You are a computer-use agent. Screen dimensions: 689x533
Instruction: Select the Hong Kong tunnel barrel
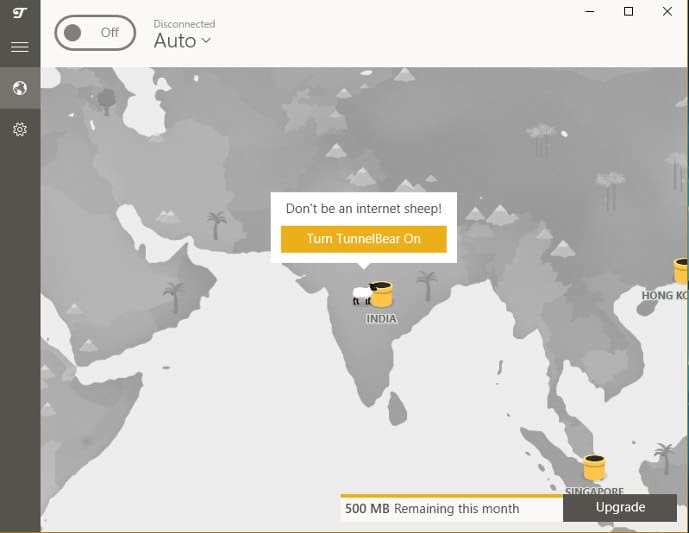click(x=681, y=271)
